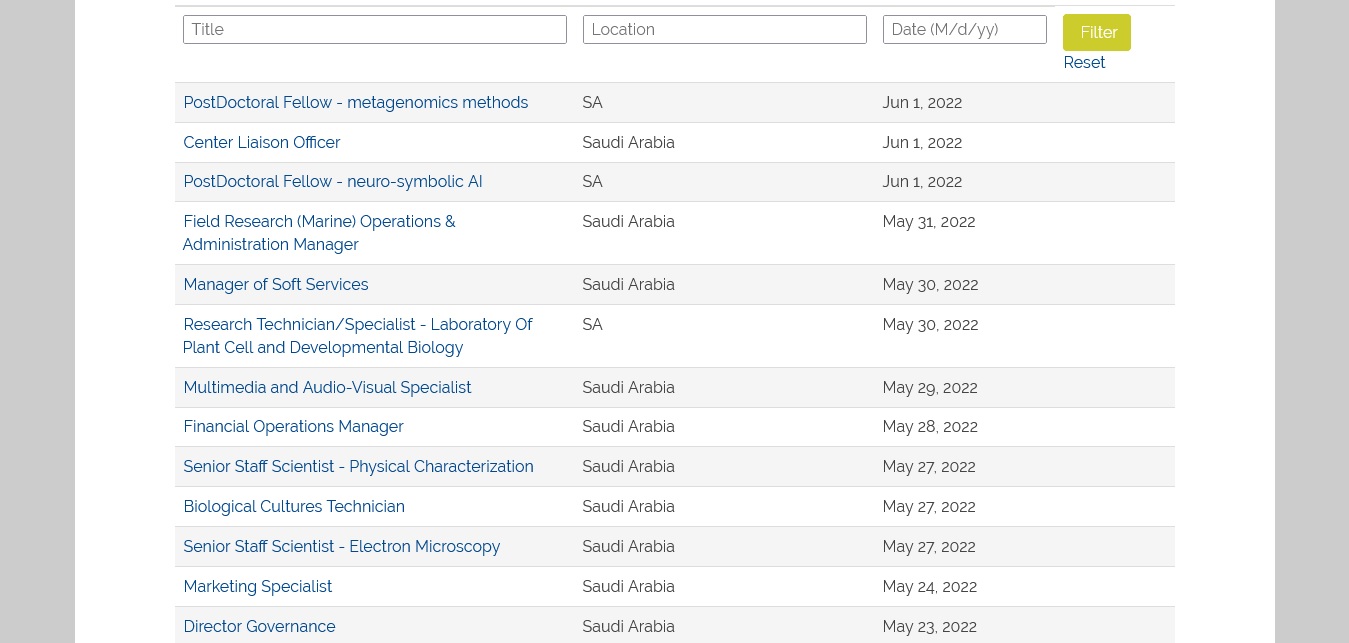1349x643 pixels.
Task: Open Senior Staff Scientist - Electron Microscopy
Action: tap(341, 547)
